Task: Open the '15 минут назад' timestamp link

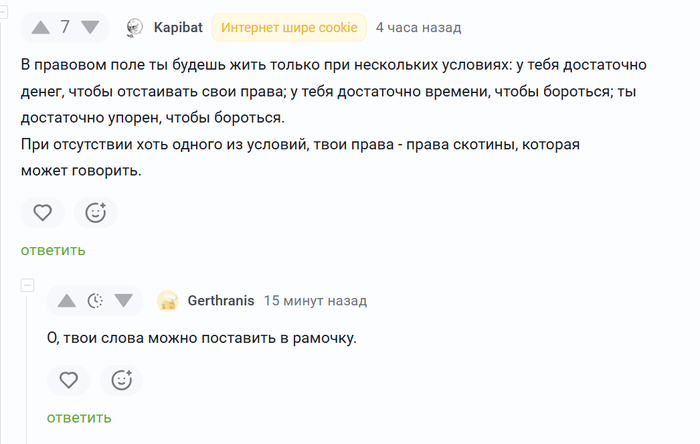Action: tap(315, 301)
